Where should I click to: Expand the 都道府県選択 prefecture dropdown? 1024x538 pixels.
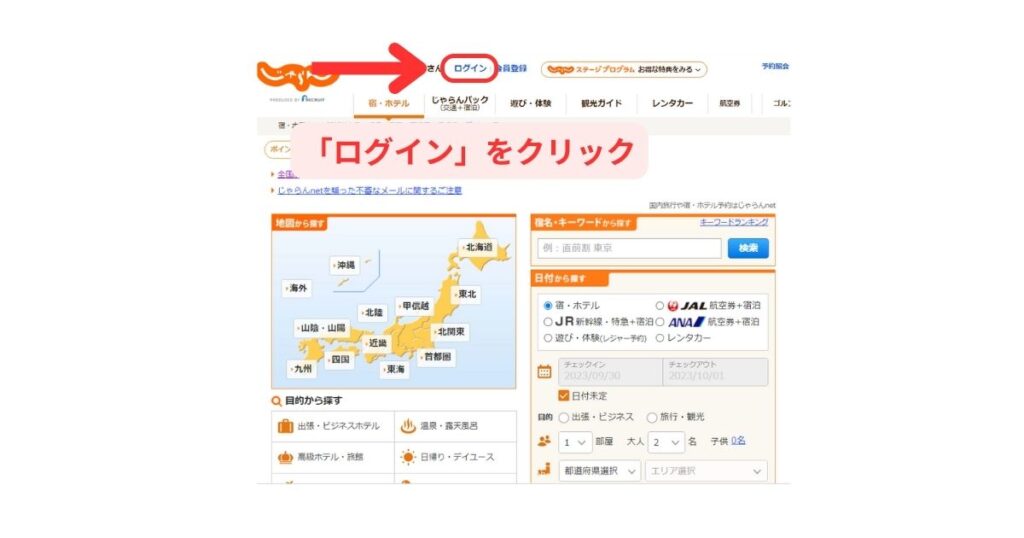(x=600, y=471)
